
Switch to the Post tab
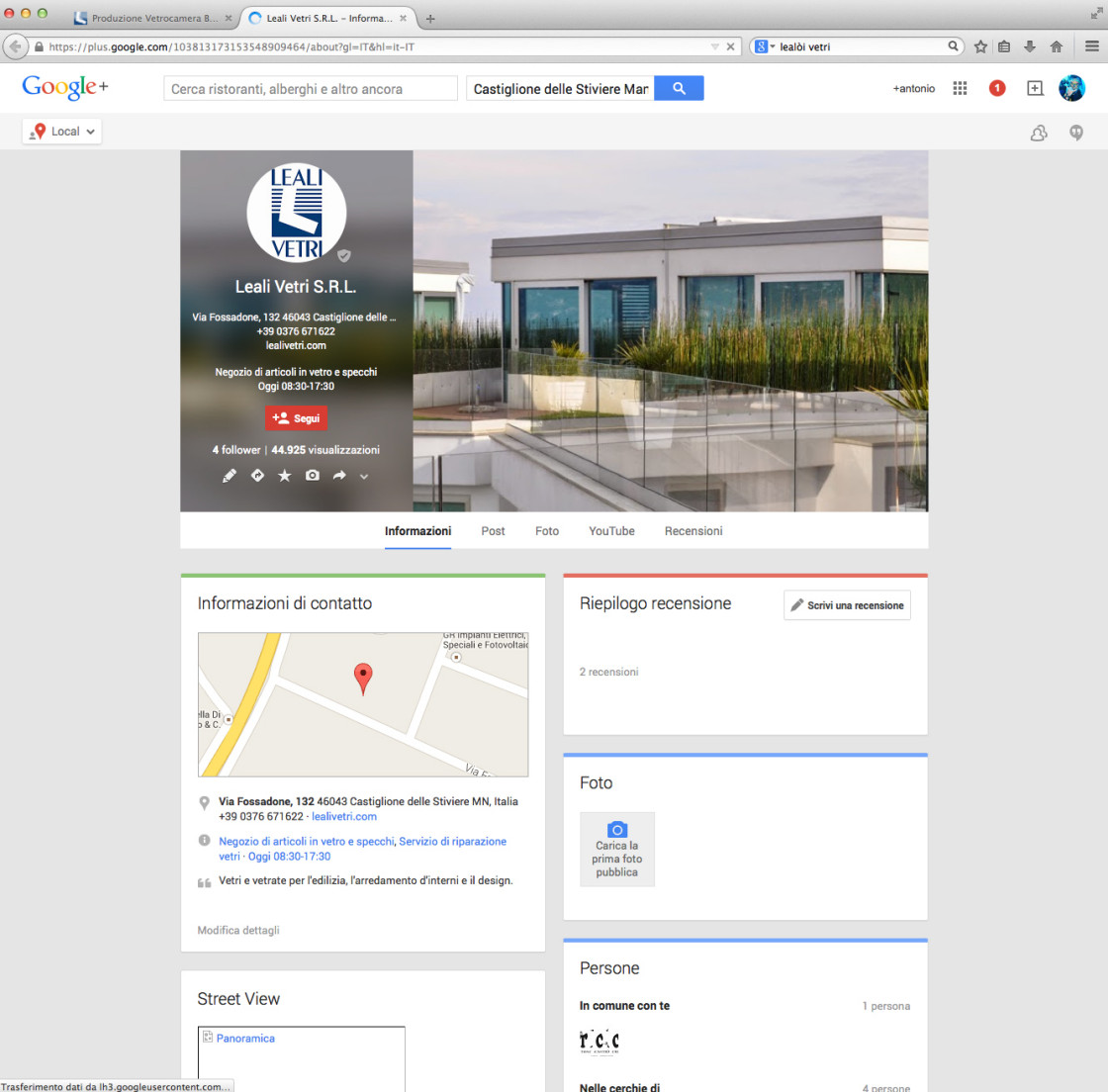point(493,531)
